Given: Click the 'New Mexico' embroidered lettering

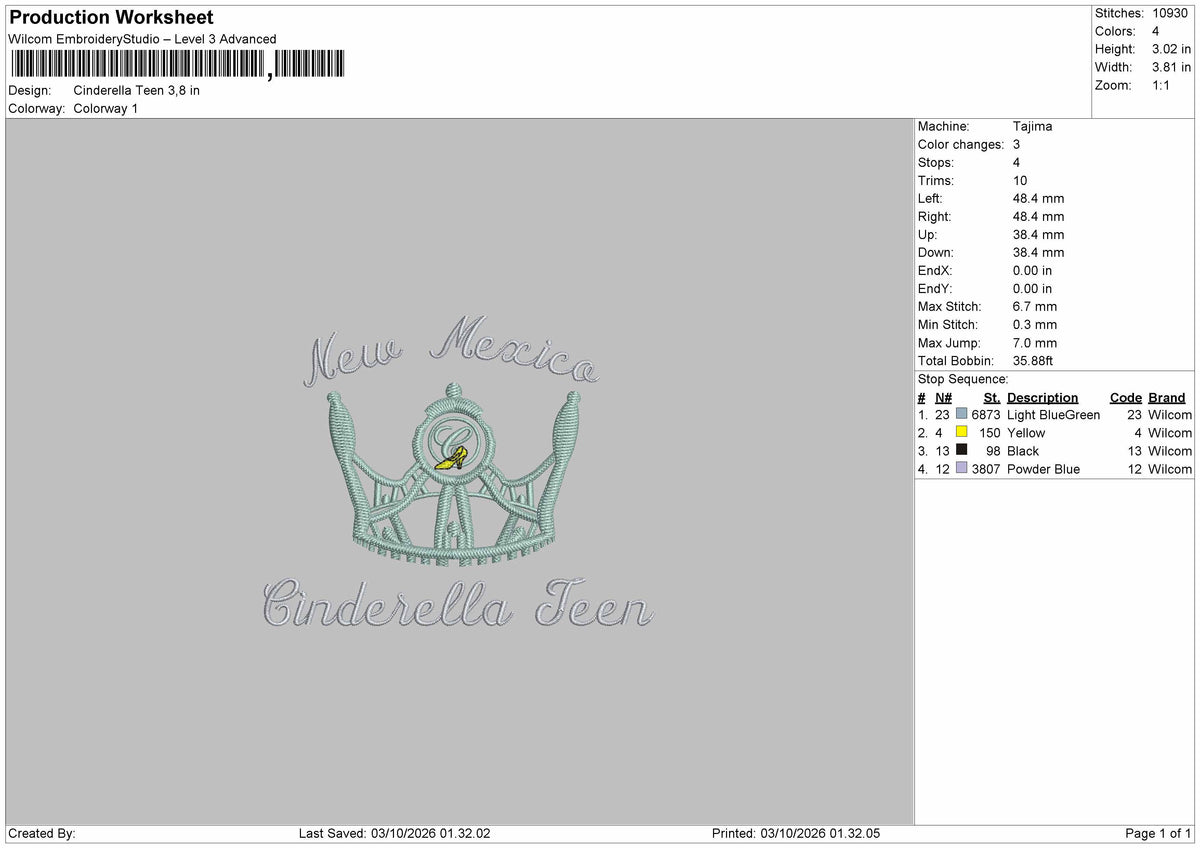Looking at the screenshot, I should pos(452,352).
